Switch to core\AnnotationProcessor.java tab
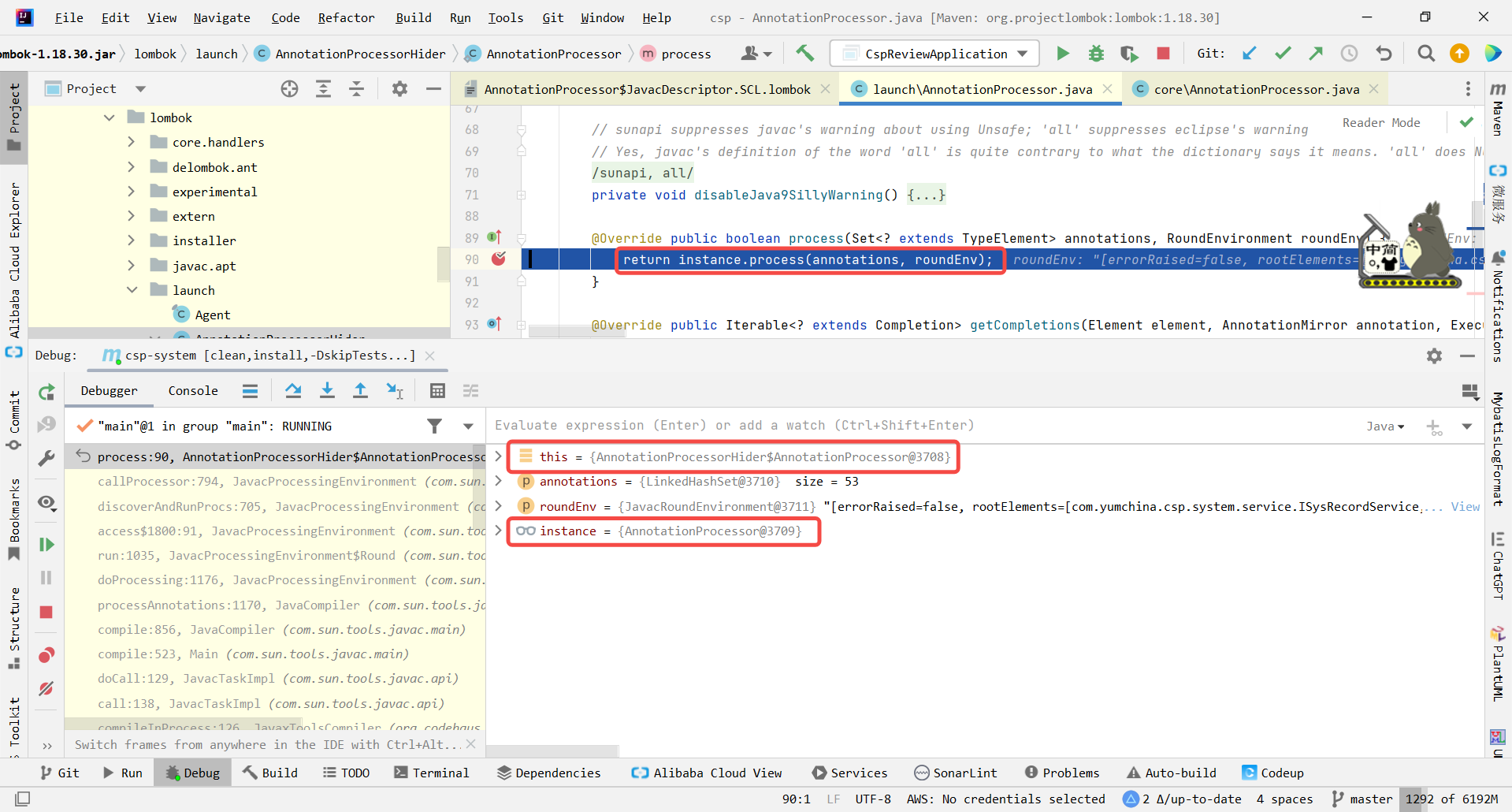 pos(1256,89)
